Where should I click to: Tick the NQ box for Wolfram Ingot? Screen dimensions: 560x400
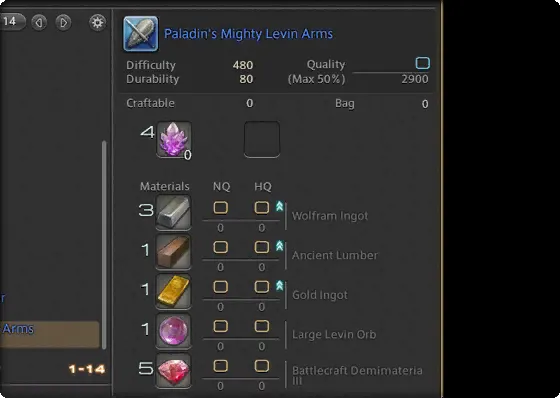220,208
